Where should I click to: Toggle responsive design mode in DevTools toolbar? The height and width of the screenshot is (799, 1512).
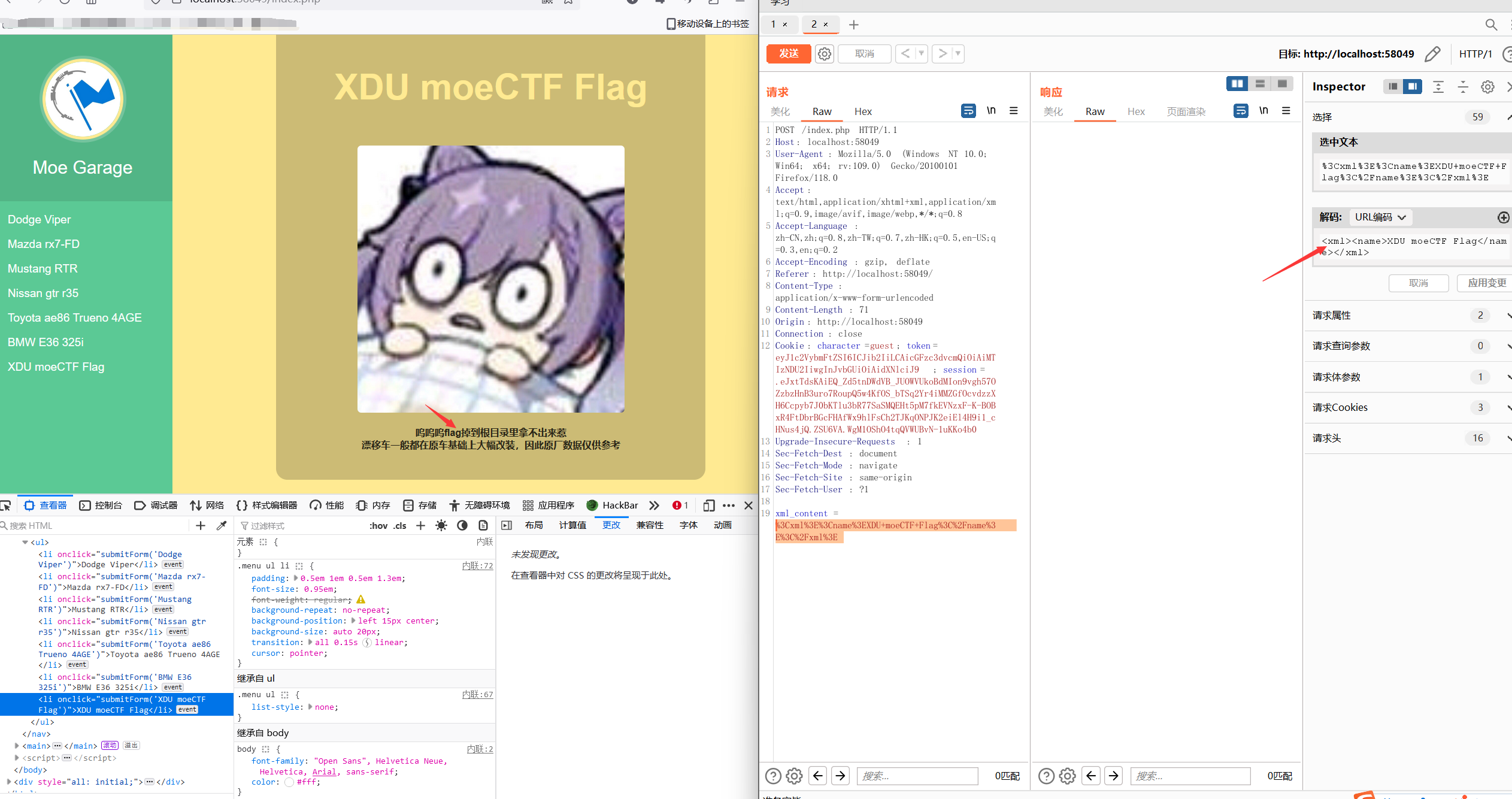[x=708, y=505]
